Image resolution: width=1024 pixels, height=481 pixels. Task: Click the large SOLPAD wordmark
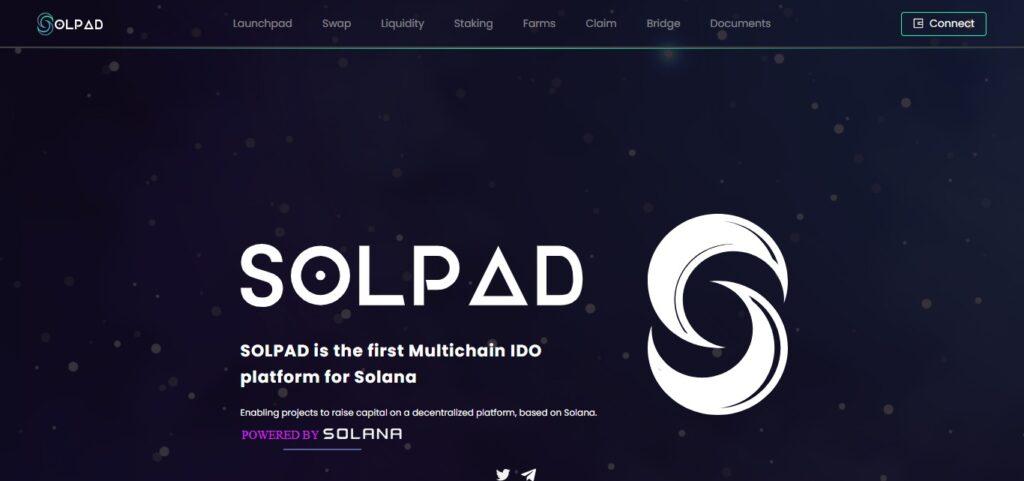point(411,275)
